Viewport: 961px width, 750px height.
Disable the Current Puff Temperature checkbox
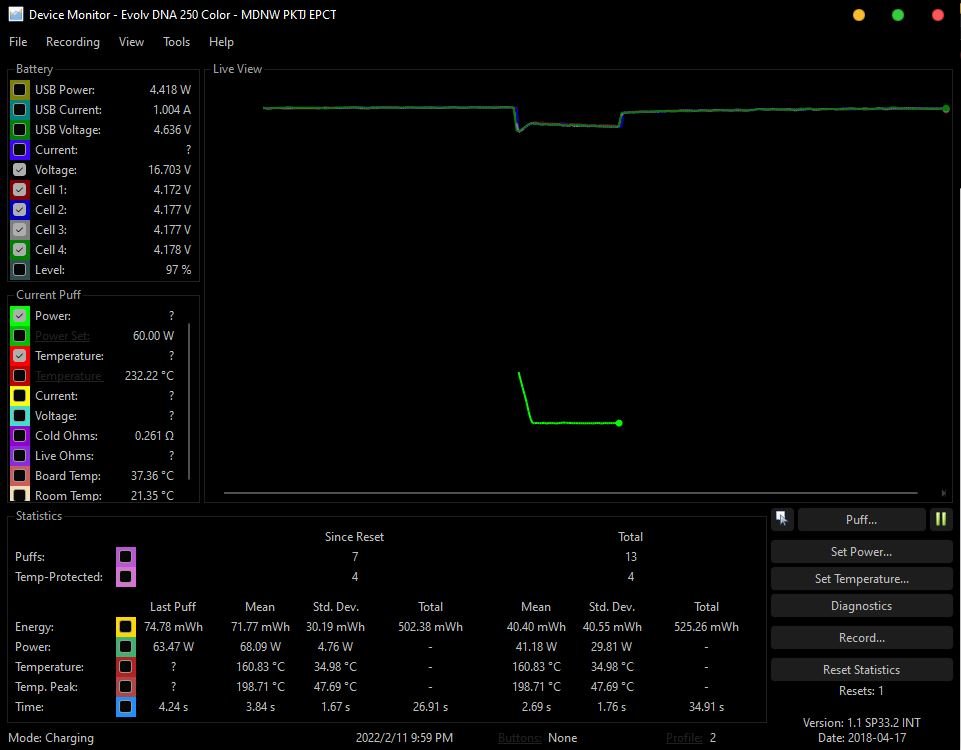[x=20, y=356]
